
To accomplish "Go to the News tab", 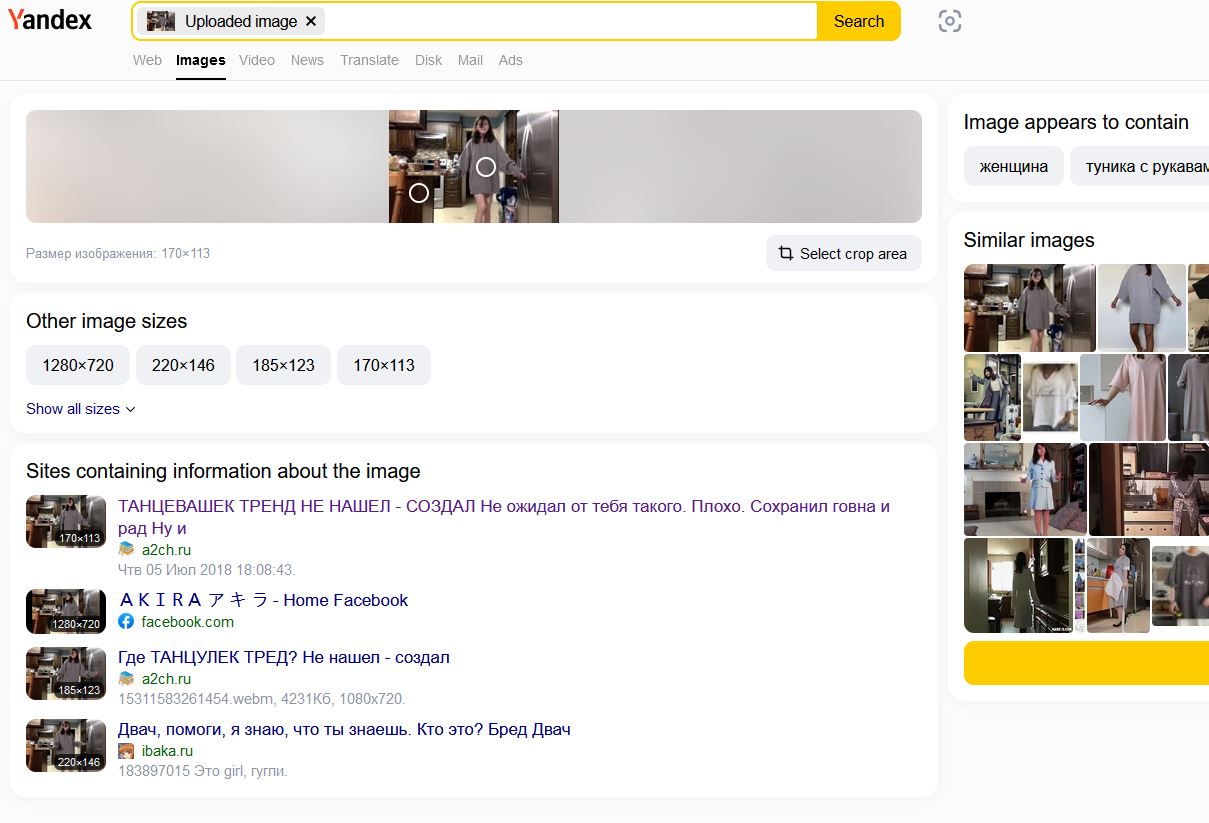I will point(307,60).
